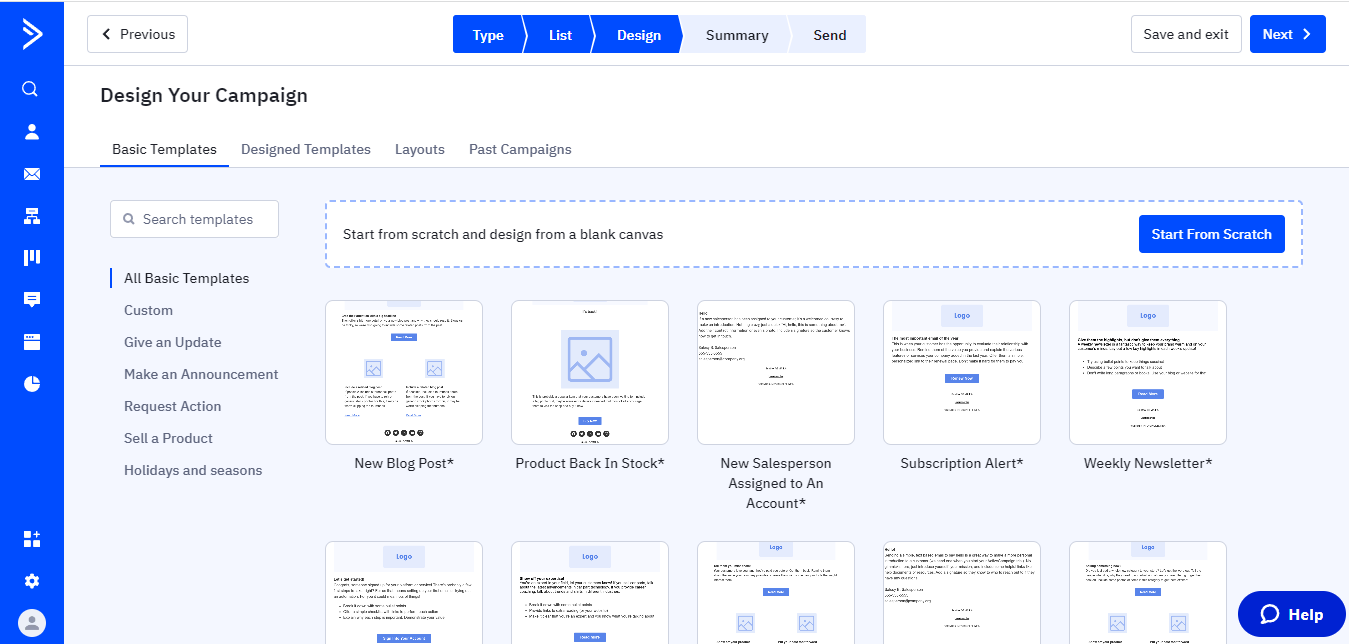Viewport: 1349px width, 644px height.
Task: Open Settings gear in sidebar
Action: tap(32, 581)
